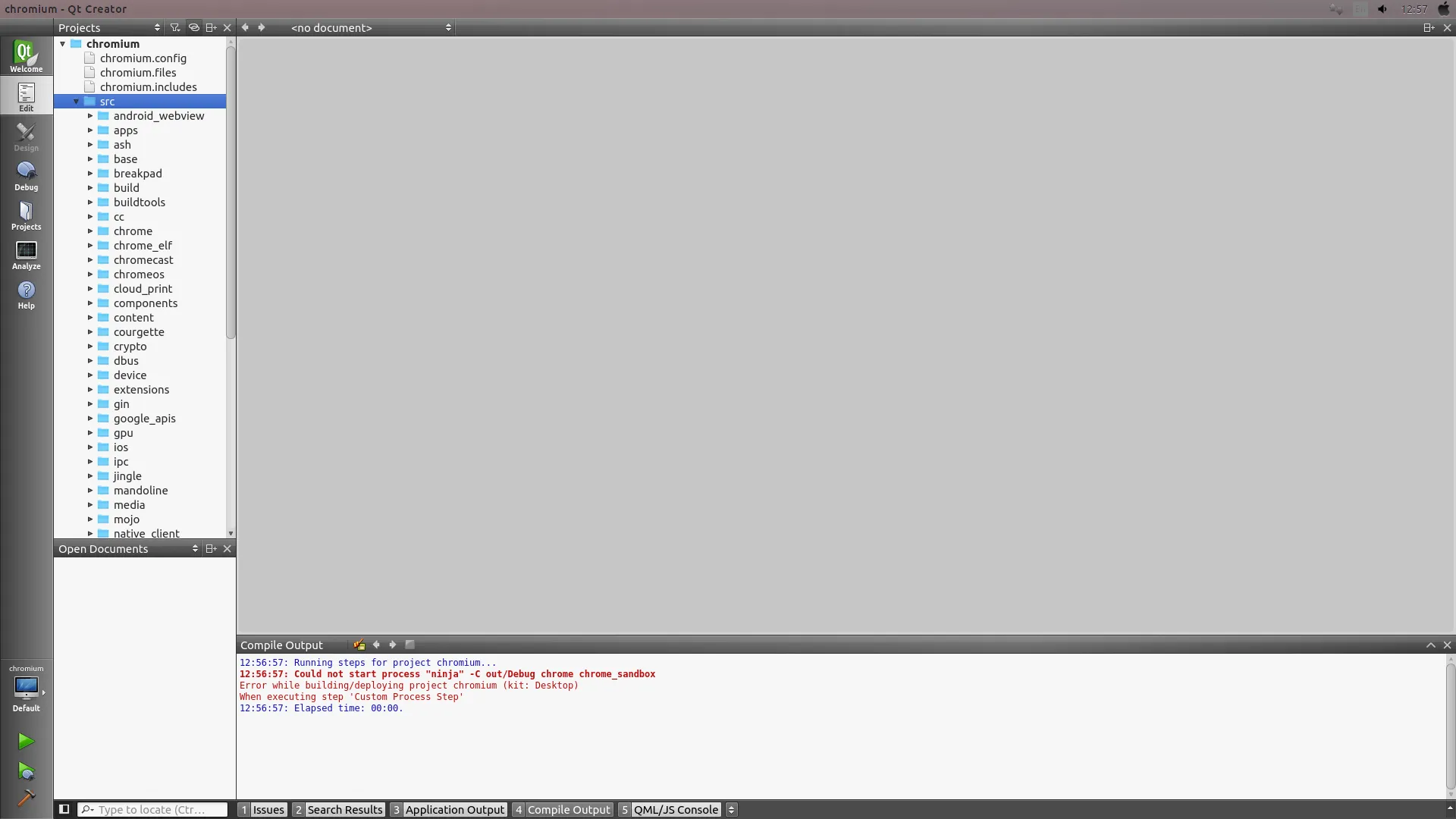
Task: Select the crypto folder
Action: [130, 347]
